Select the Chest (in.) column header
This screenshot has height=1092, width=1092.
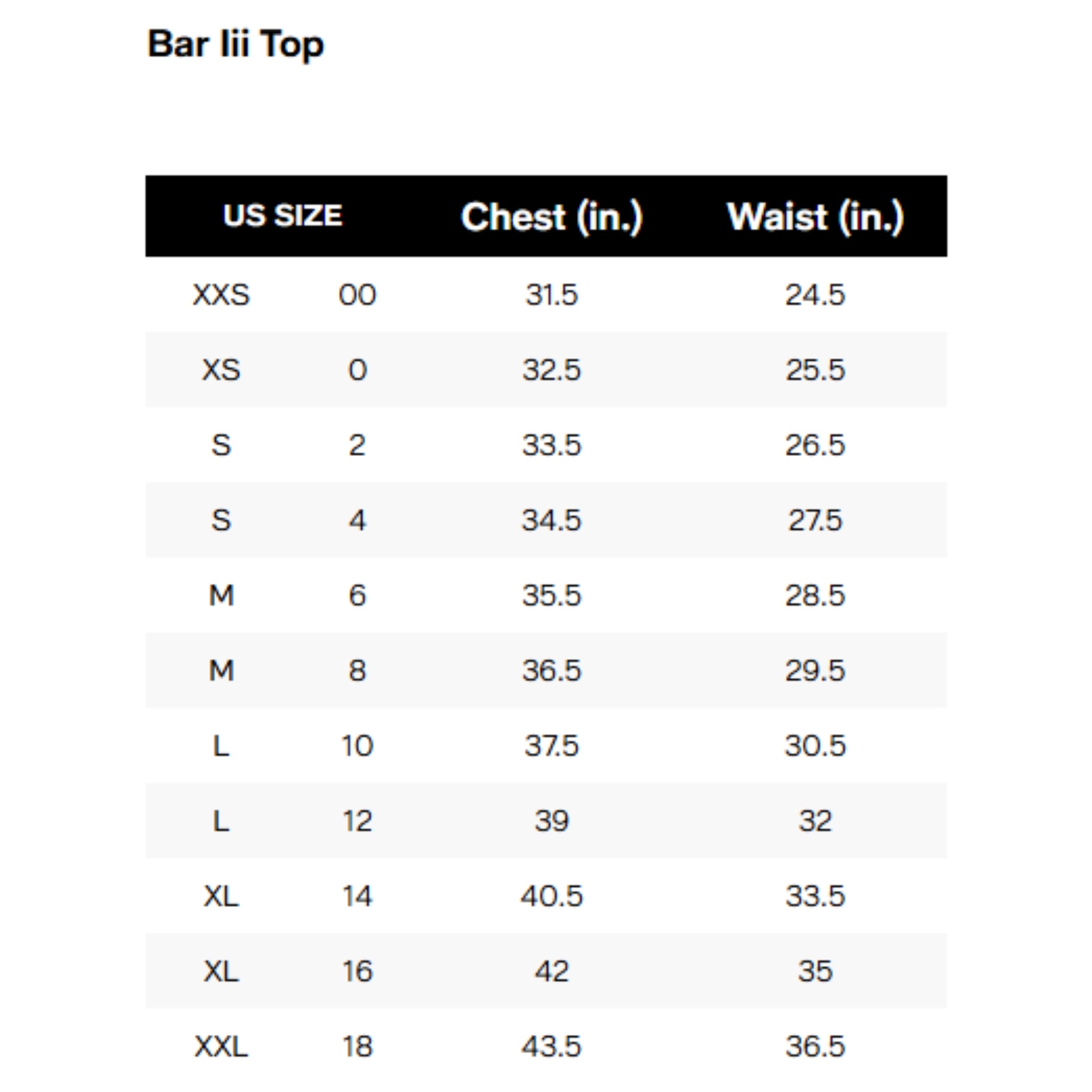[x=551, y=217]
